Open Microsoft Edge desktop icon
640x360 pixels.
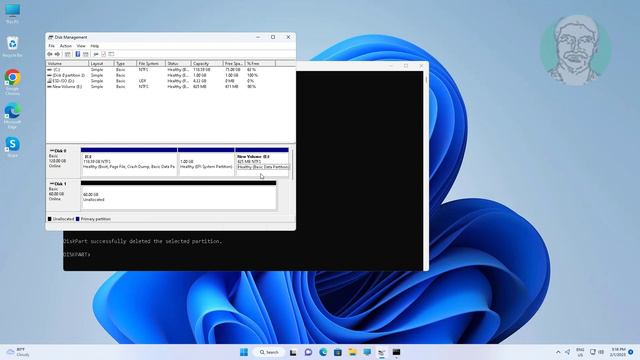click(x=12, y=116)
